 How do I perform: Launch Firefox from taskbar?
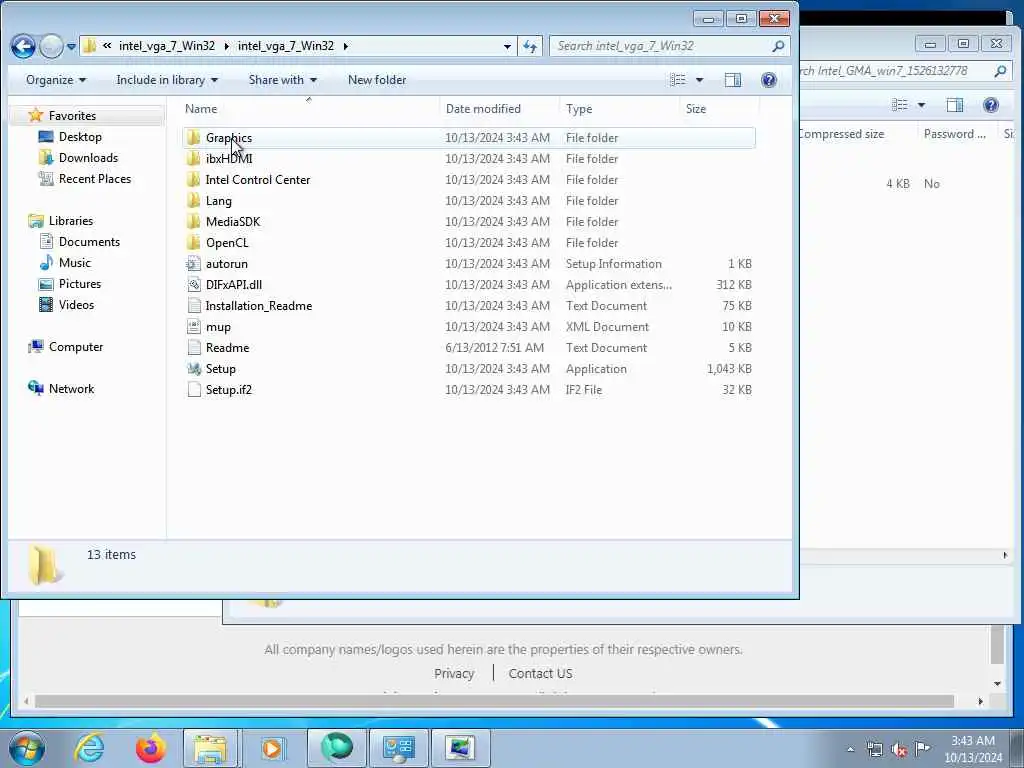coord(150,748)
